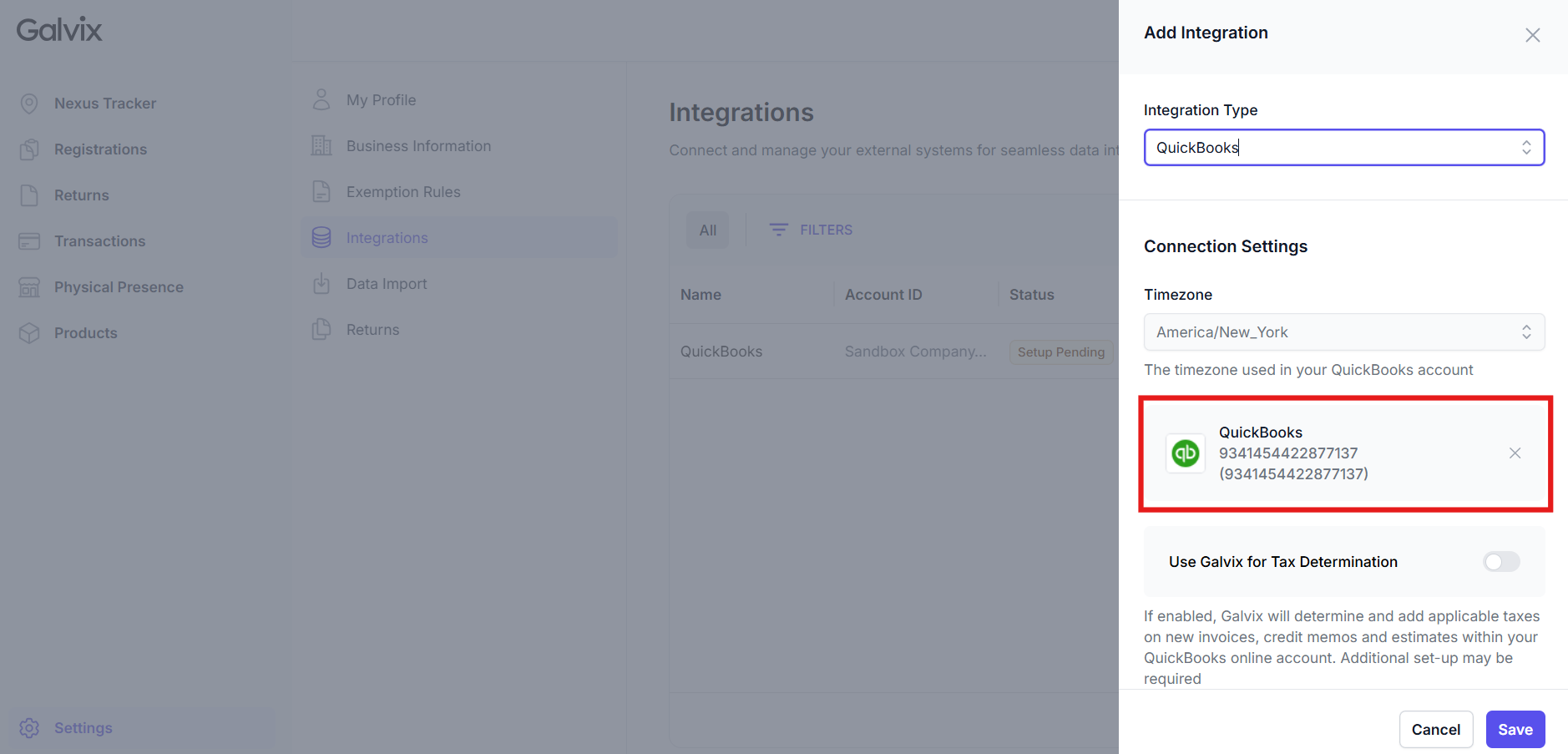The image size is (1568, 754).
Task: Open Physical Presence section
Action: 119,287
